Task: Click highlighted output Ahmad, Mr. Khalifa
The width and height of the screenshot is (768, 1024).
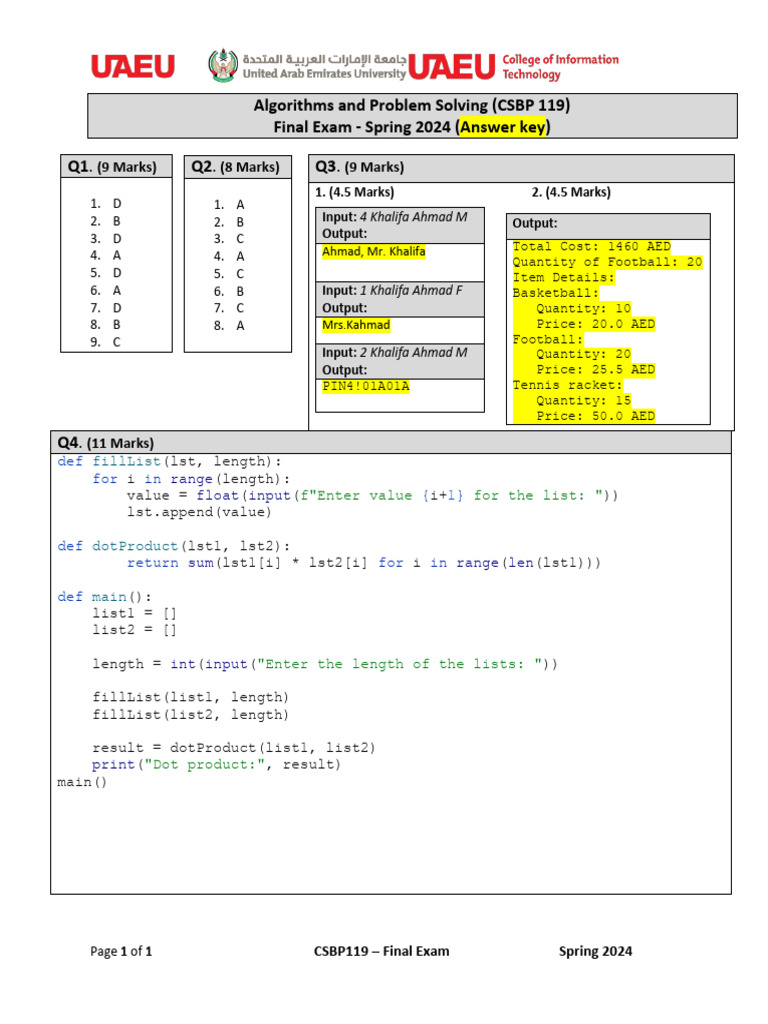Action: [x=374, y=251]
